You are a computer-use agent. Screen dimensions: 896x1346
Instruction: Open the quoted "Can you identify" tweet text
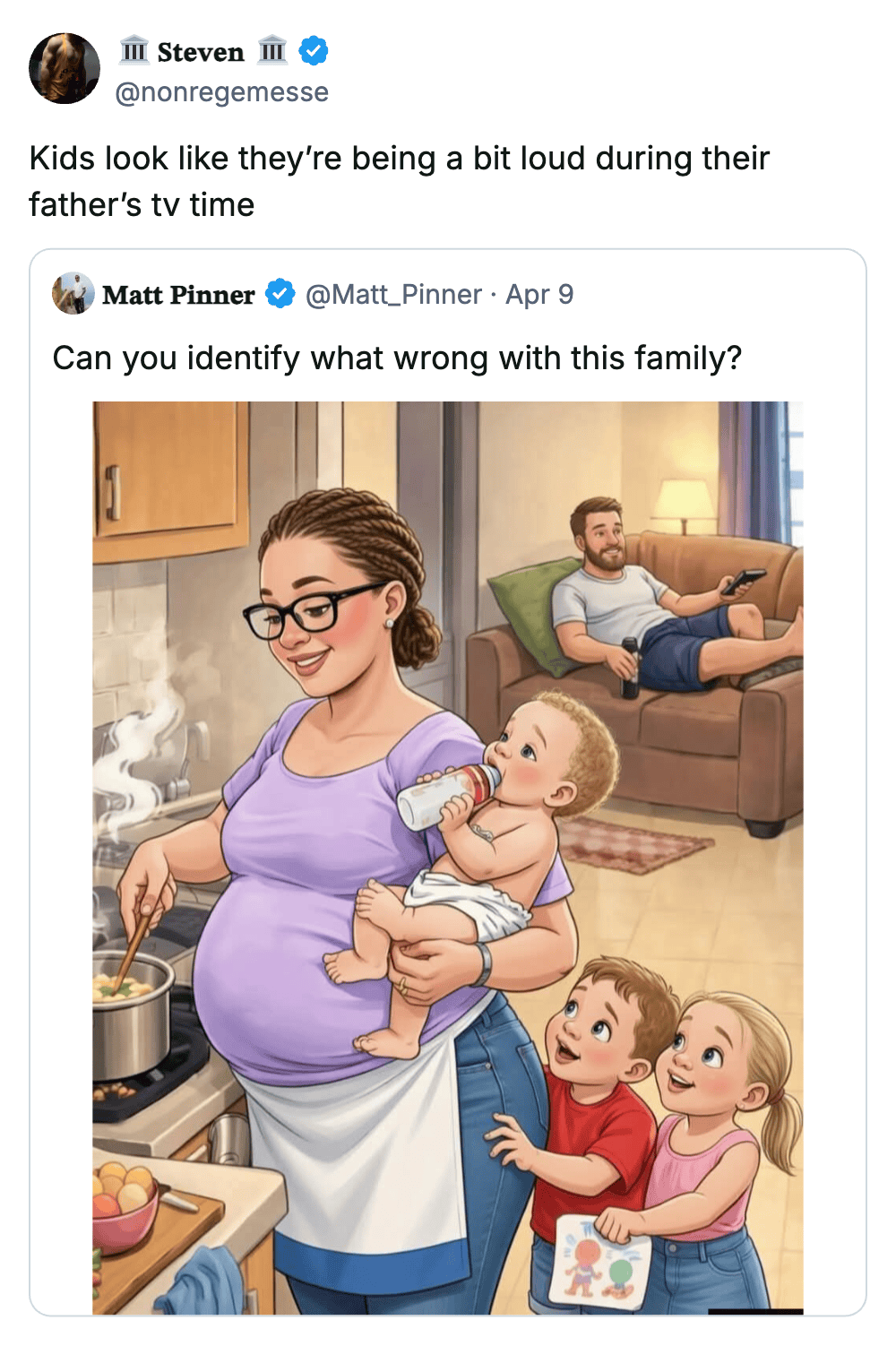click(397, 358)
